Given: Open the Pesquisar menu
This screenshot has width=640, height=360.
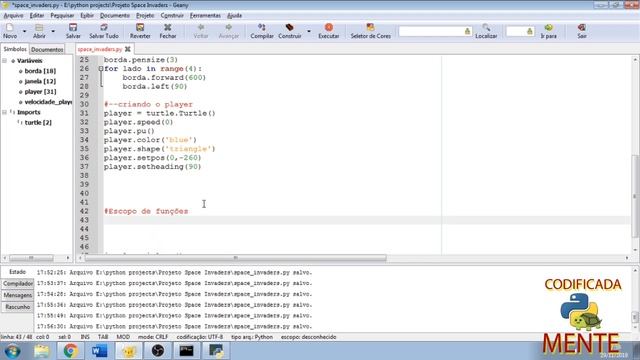Looking at the screenshot, I should [x=62, y=16].
